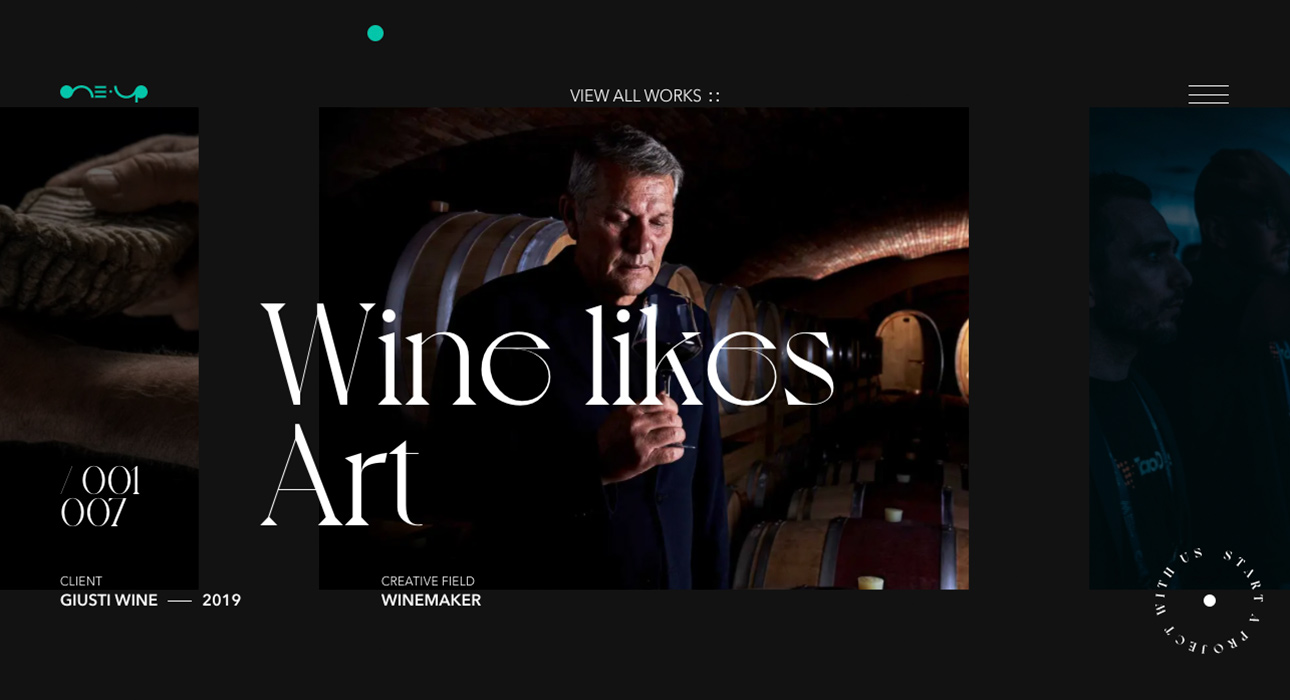Click the slash before the slide counter
Screen dimensions: 1290x700
67,481
